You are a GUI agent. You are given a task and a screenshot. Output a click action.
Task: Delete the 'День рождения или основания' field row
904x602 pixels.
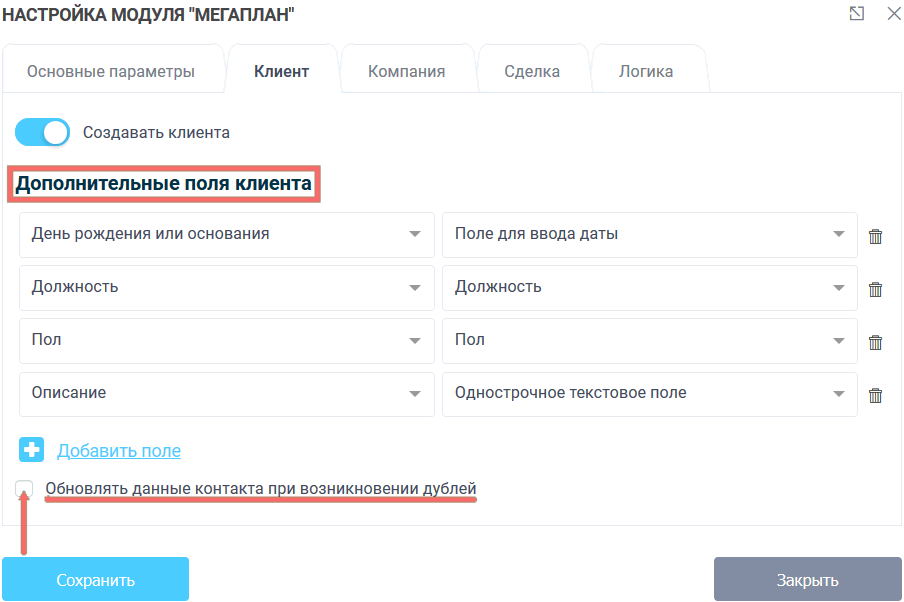point(875,236)
